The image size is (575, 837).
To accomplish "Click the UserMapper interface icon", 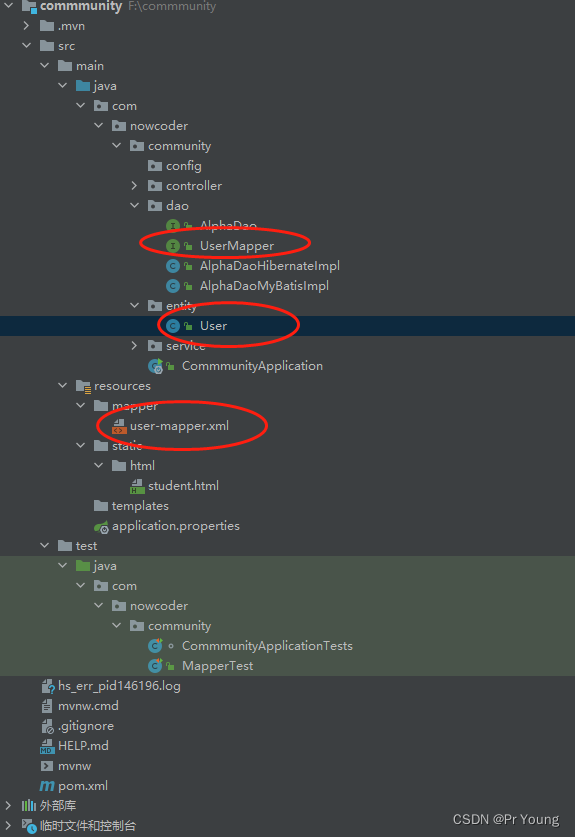I will [172, 246].
